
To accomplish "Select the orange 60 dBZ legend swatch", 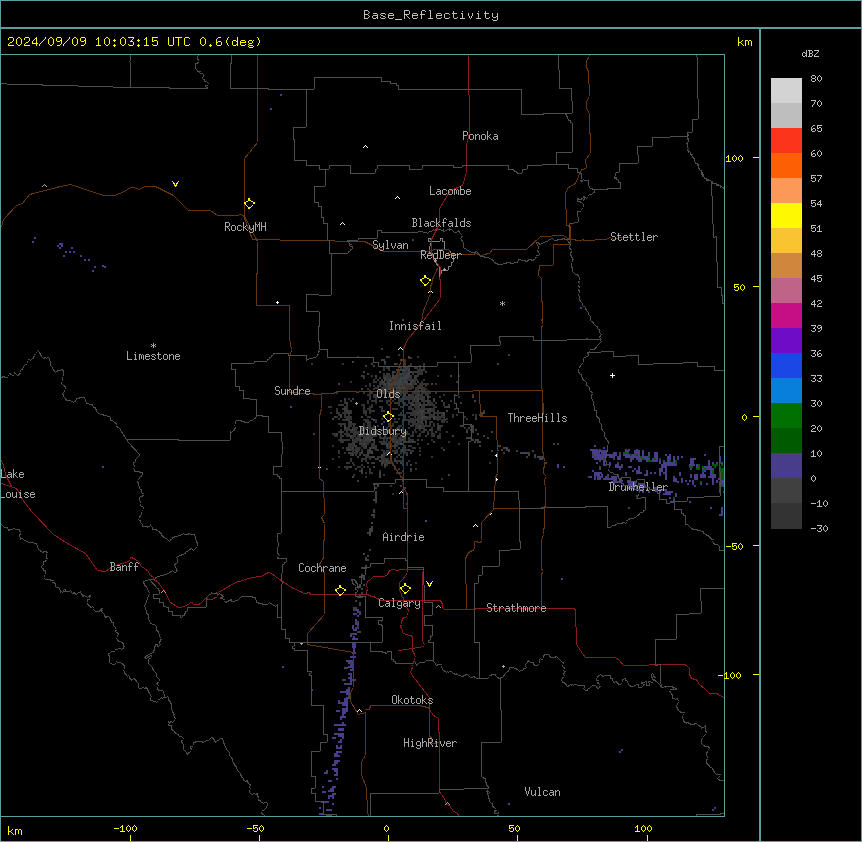I will [x=786, y=165].
